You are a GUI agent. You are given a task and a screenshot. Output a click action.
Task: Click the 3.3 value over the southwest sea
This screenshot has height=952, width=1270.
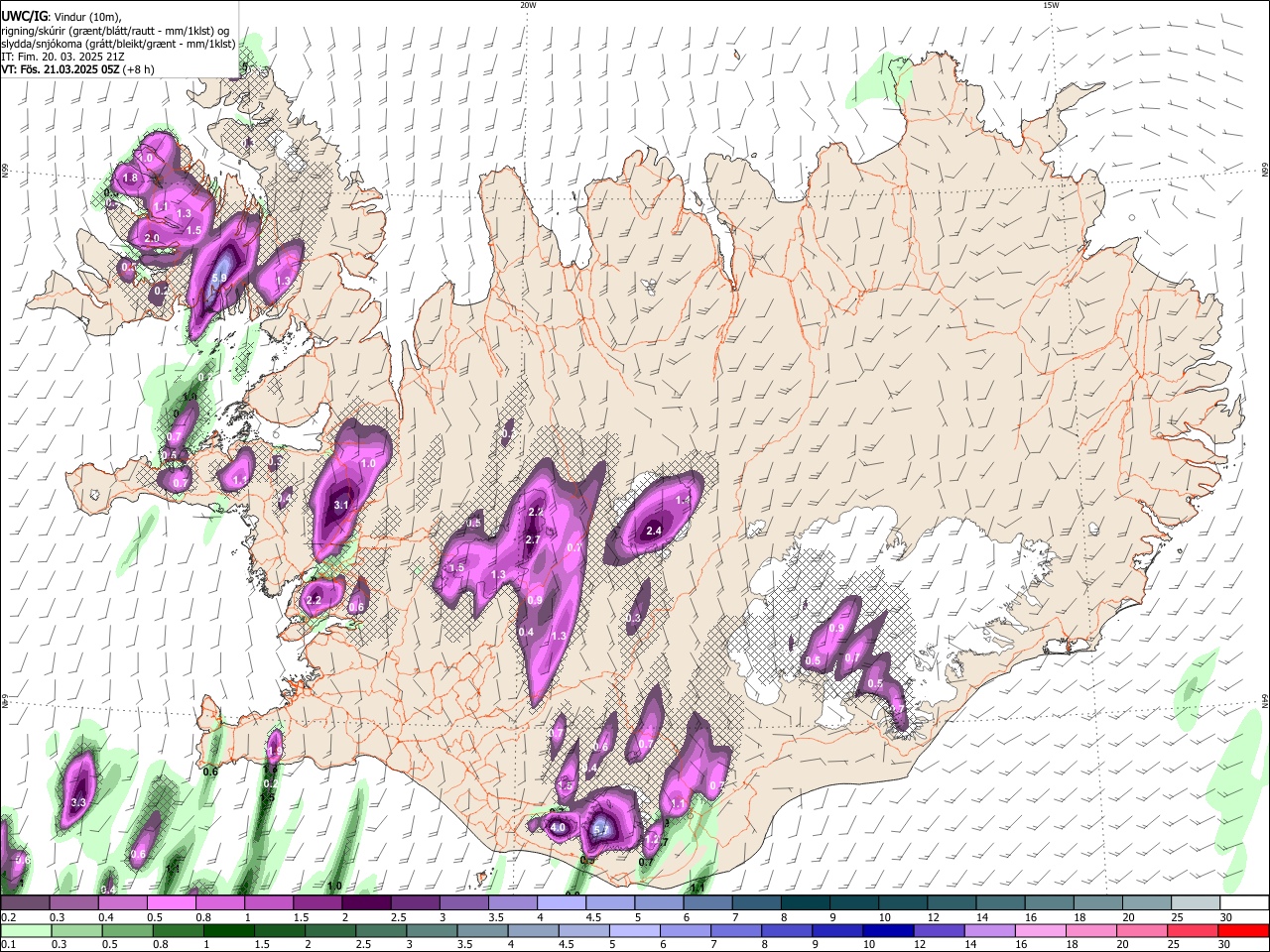click(79, 802)
